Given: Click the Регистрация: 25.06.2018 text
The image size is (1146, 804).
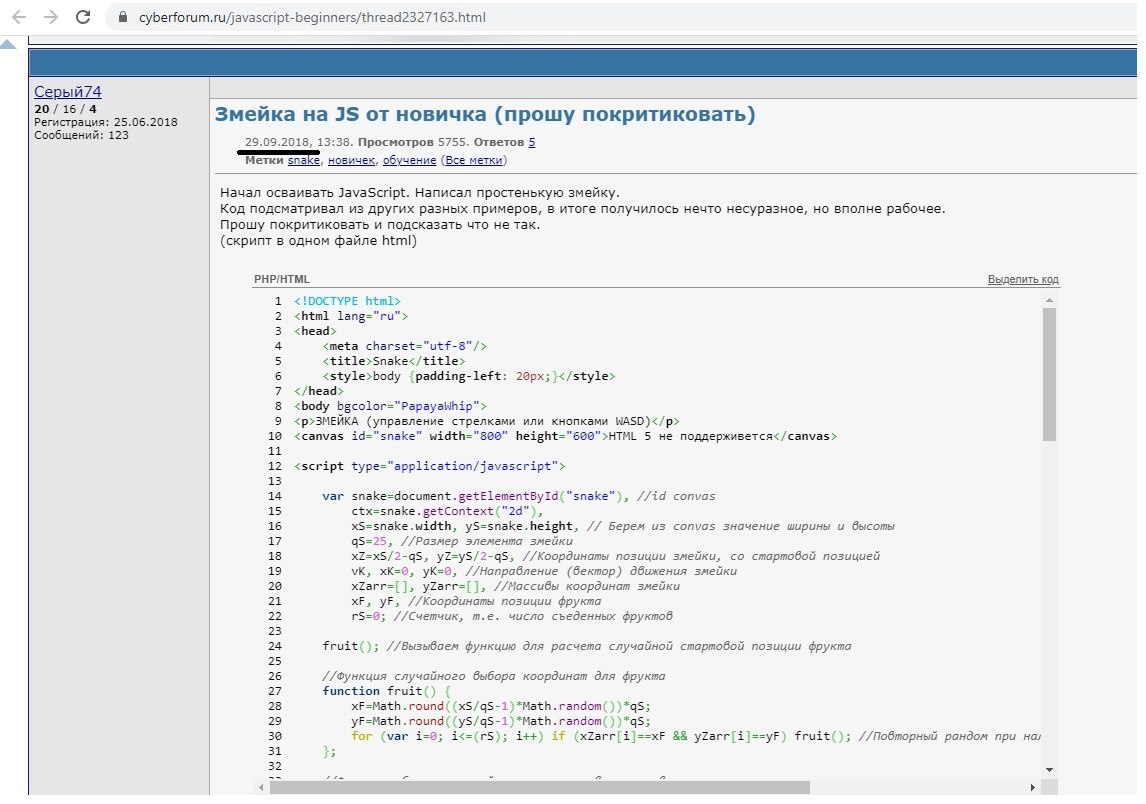Looking at the screenshot, I should (x=105, y=122).
